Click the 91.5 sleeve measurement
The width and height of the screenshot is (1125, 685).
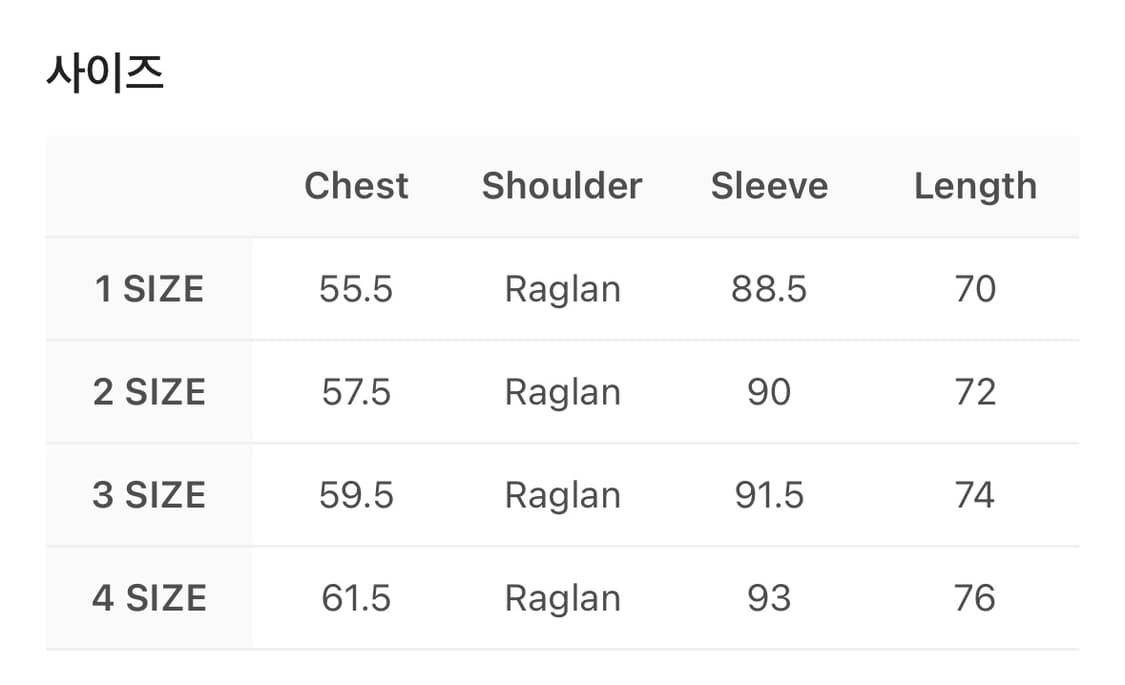[769, 495]
